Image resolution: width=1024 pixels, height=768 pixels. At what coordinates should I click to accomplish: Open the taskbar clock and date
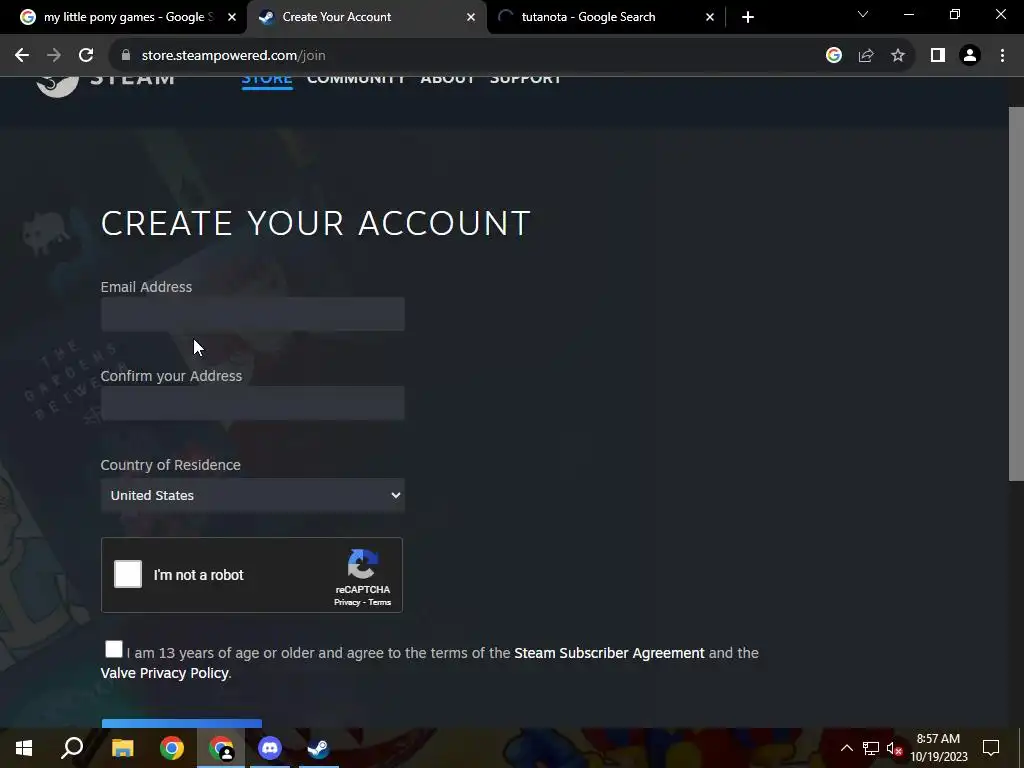(x=938, y=748)
